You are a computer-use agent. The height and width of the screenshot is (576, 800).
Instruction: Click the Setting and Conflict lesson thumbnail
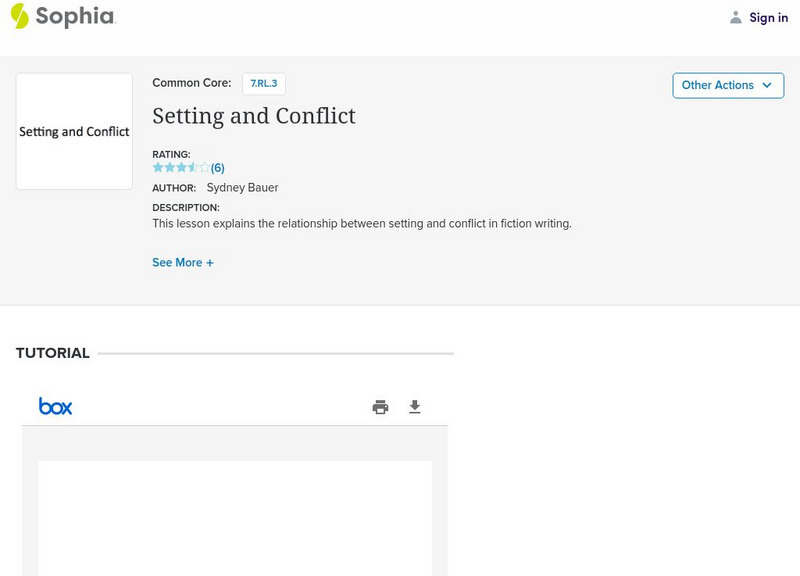point(74,131)
